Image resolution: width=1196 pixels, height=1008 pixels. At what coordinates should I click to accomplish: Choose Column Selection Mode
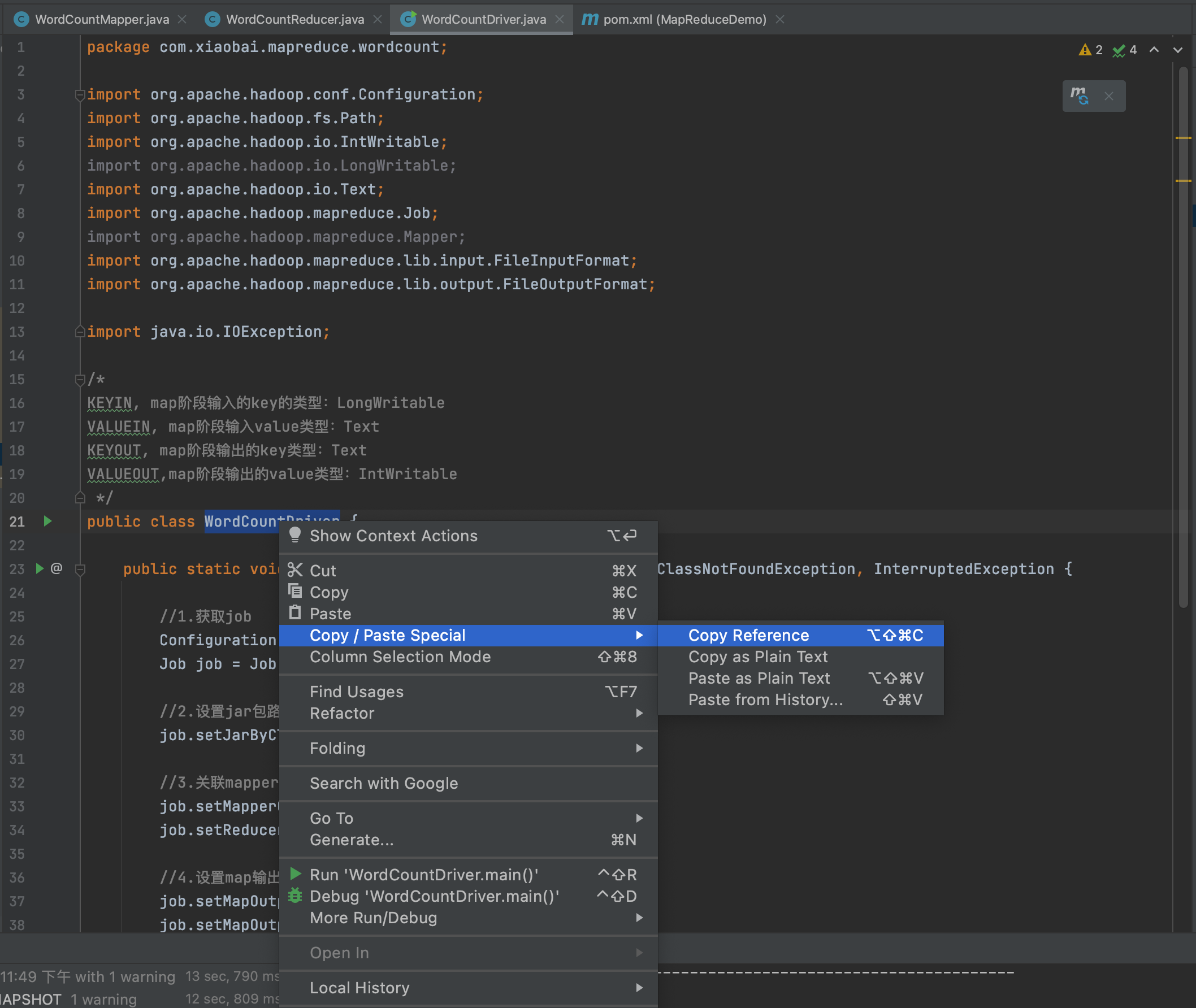pos(400,657)
